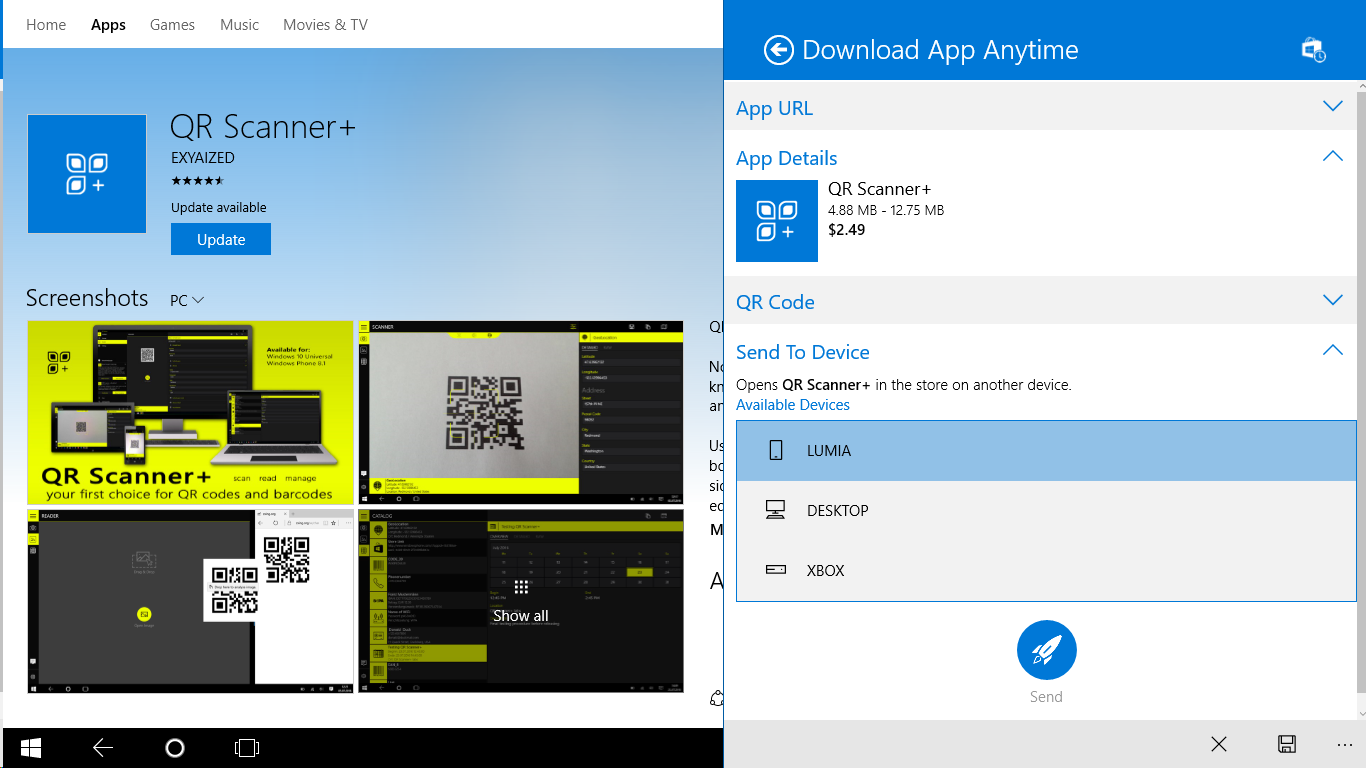Open the yellow QR Scanner+ promo screenshot
1366x768 pixels.
[x=190, y=412]
